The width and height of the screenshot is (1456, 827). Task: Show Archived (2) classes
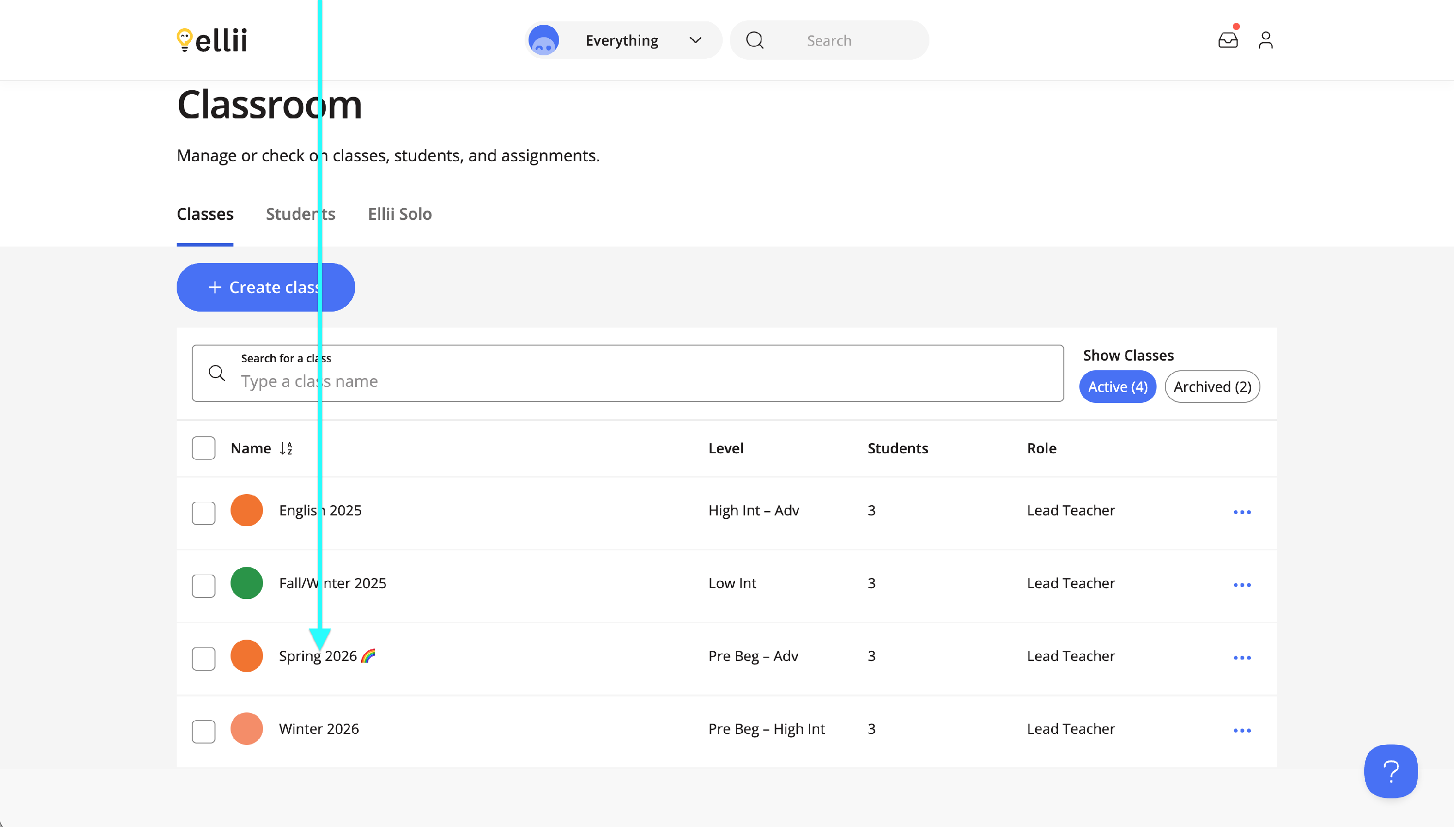1213,387
